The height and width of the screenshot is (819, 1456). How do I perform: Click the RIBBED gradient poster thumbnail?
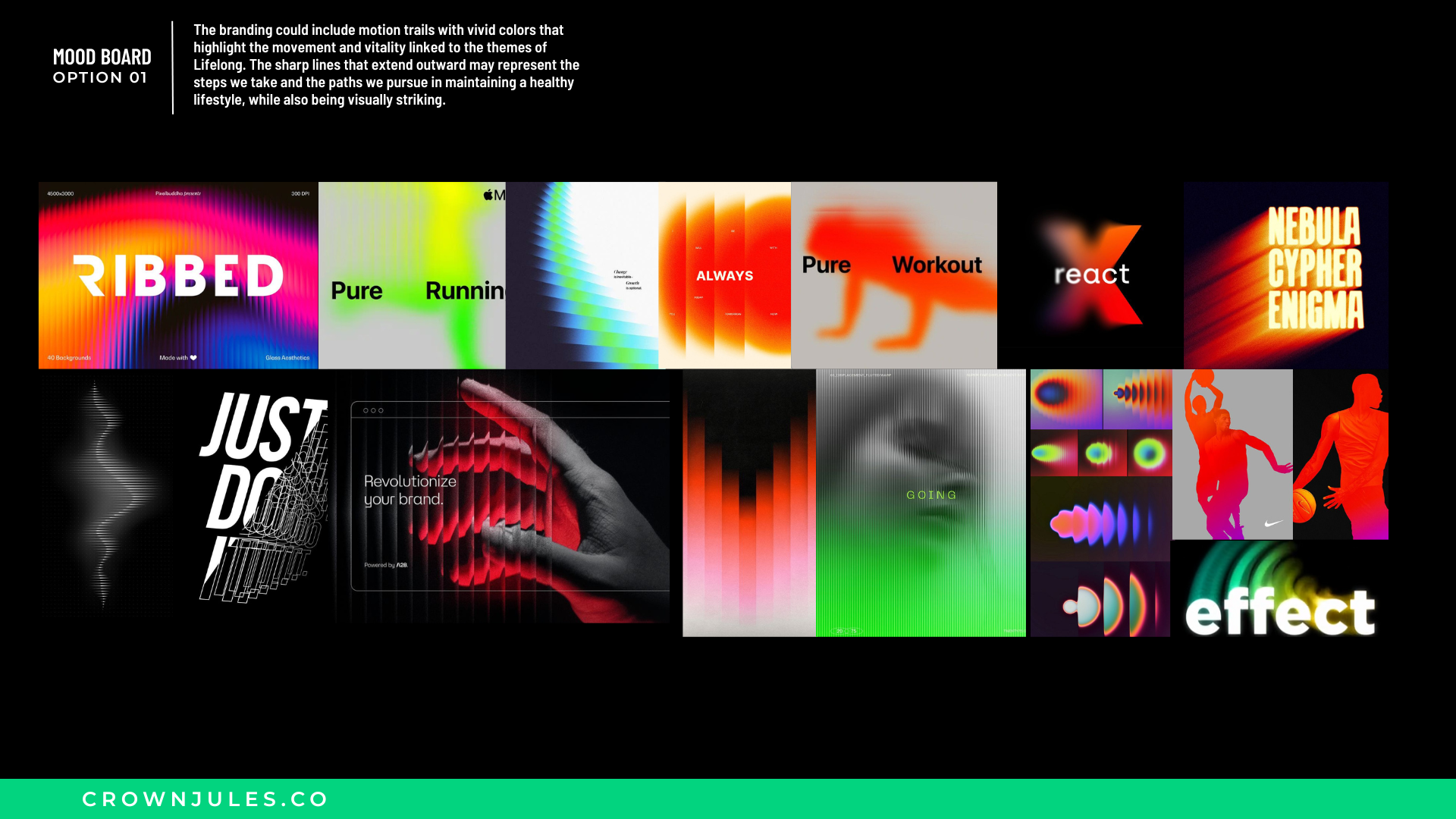[178, 275]
